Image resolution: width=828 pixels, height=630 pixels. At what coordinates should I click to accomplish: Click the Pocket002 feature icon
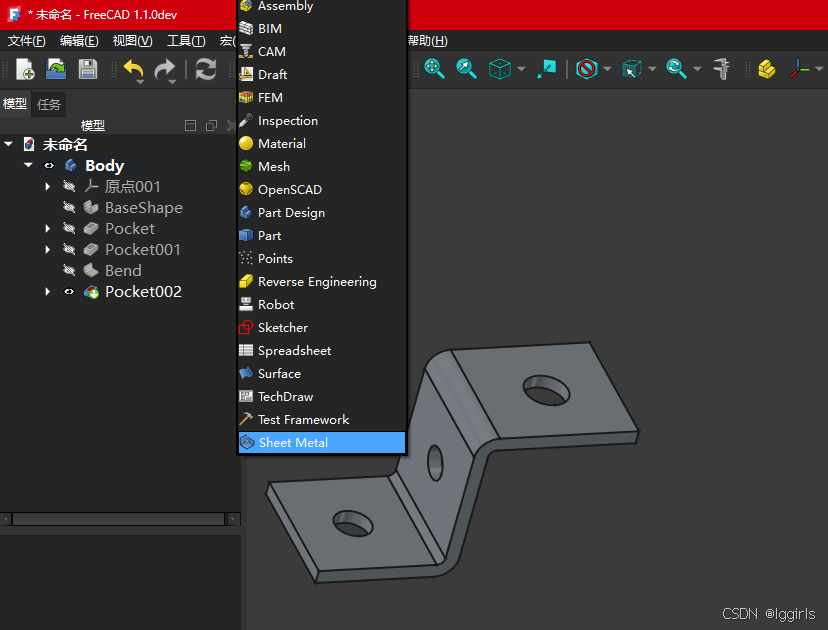(x=91, y=292)
